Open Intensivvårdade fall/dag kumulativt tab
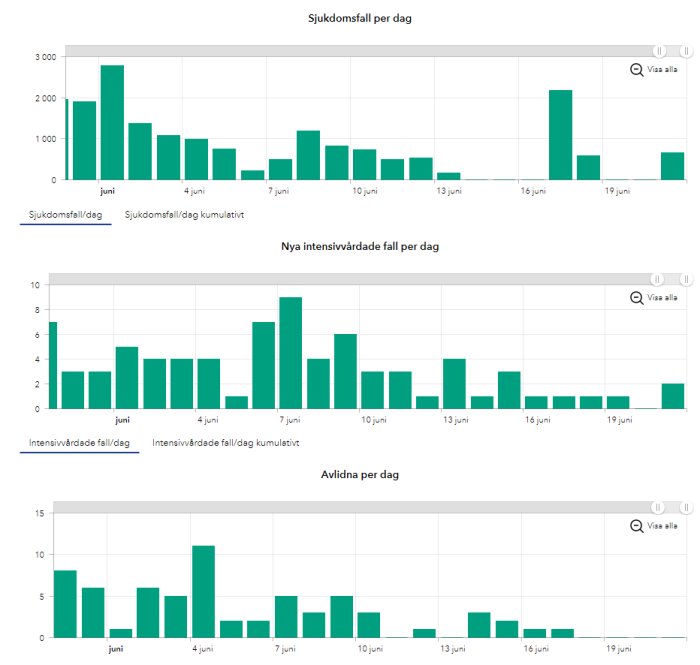 point(226,443)
